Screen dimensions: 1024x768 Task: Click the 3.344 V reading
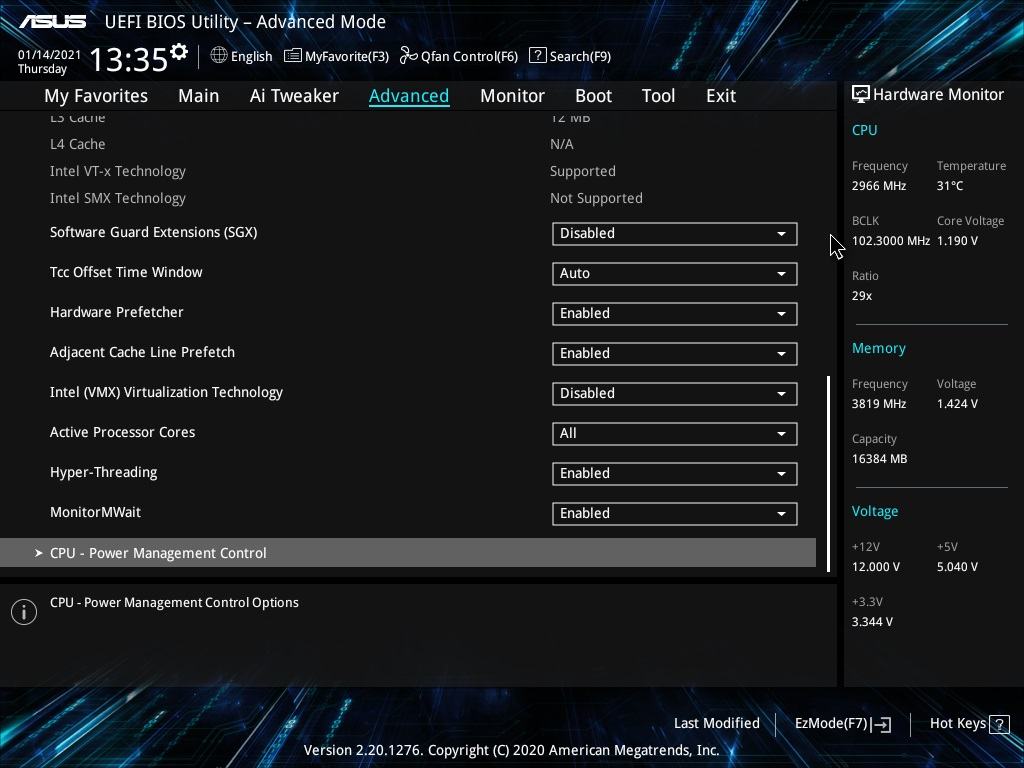point(872,622)
